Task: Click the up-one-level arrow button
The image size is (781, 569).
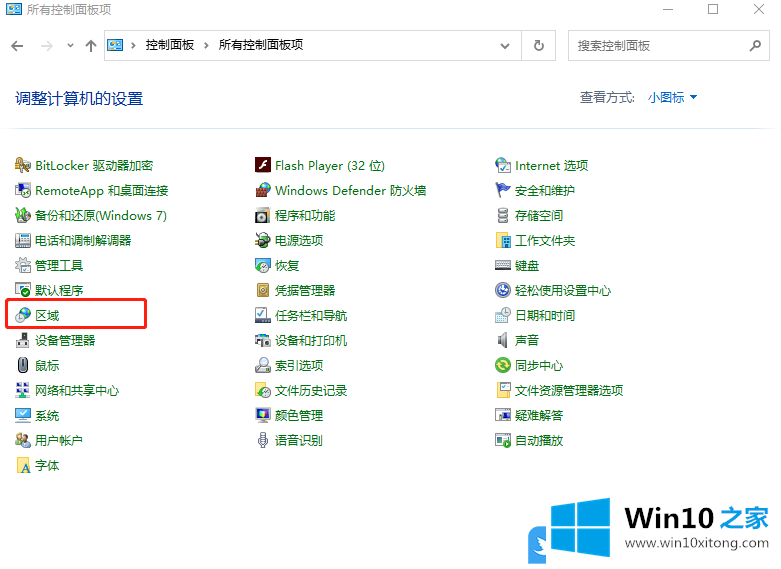Action: (91, 45)
